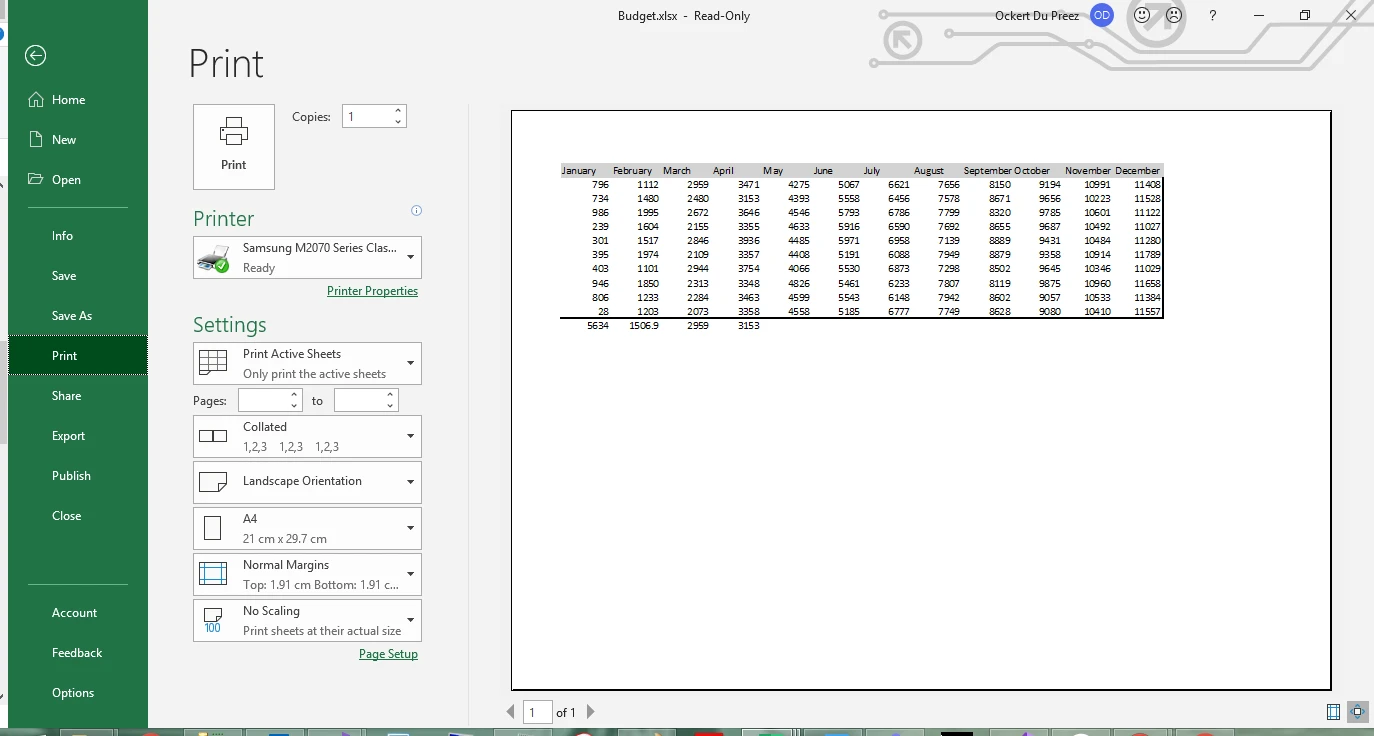Click the printer info icon

point(417,211)
